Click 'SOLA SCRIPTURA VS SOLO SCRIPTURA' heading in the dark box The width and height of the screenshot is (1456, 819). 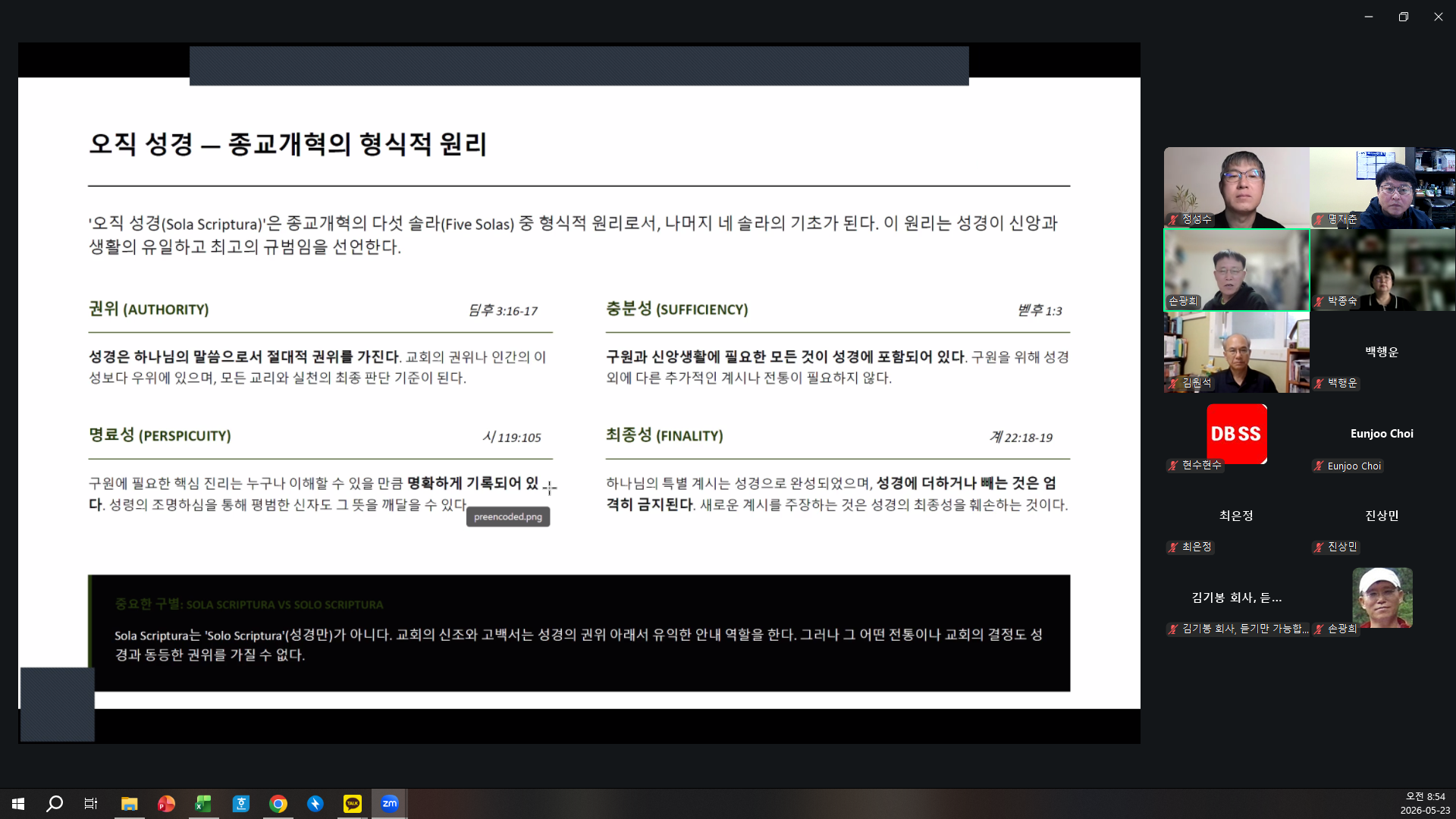click(x=284, y=605)
